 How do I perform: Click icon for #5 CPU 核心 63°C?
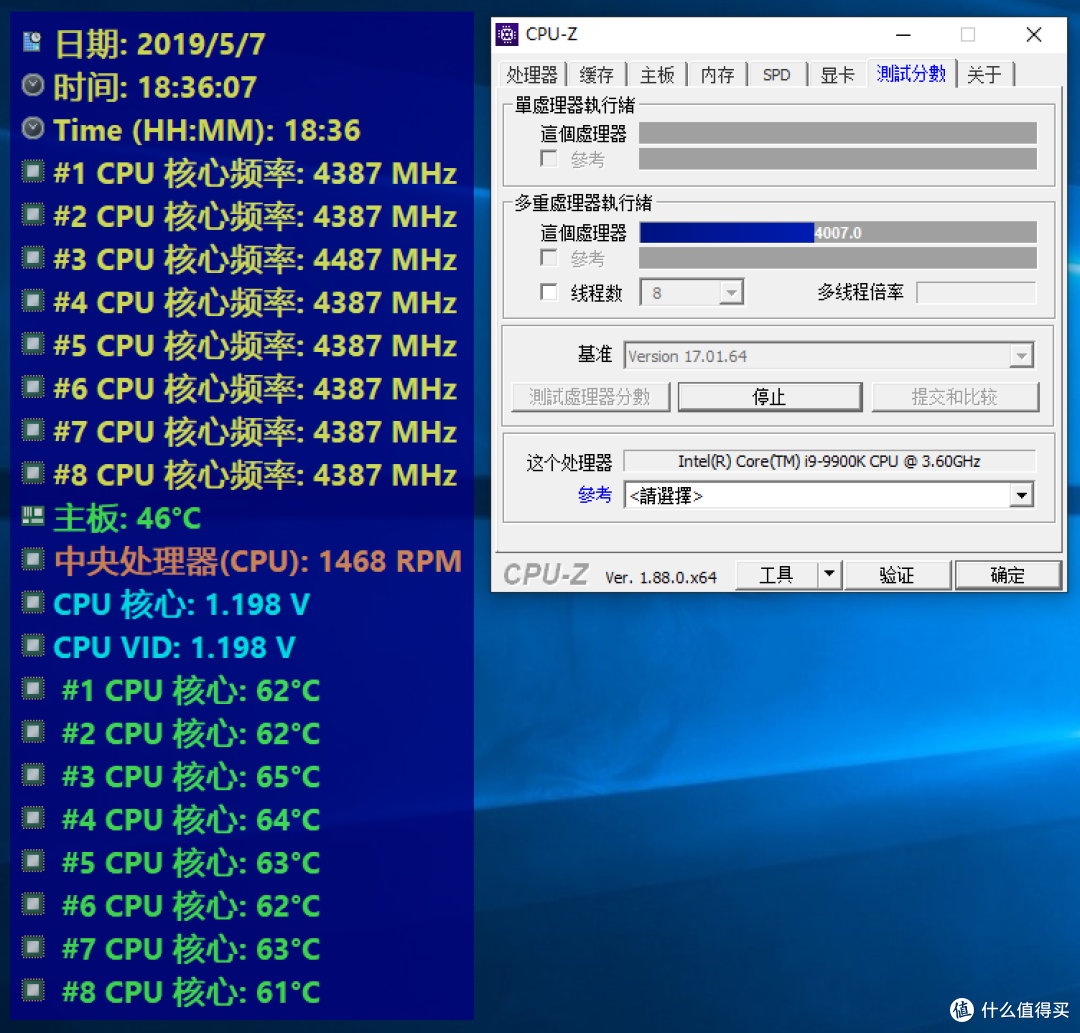point(32,861)
